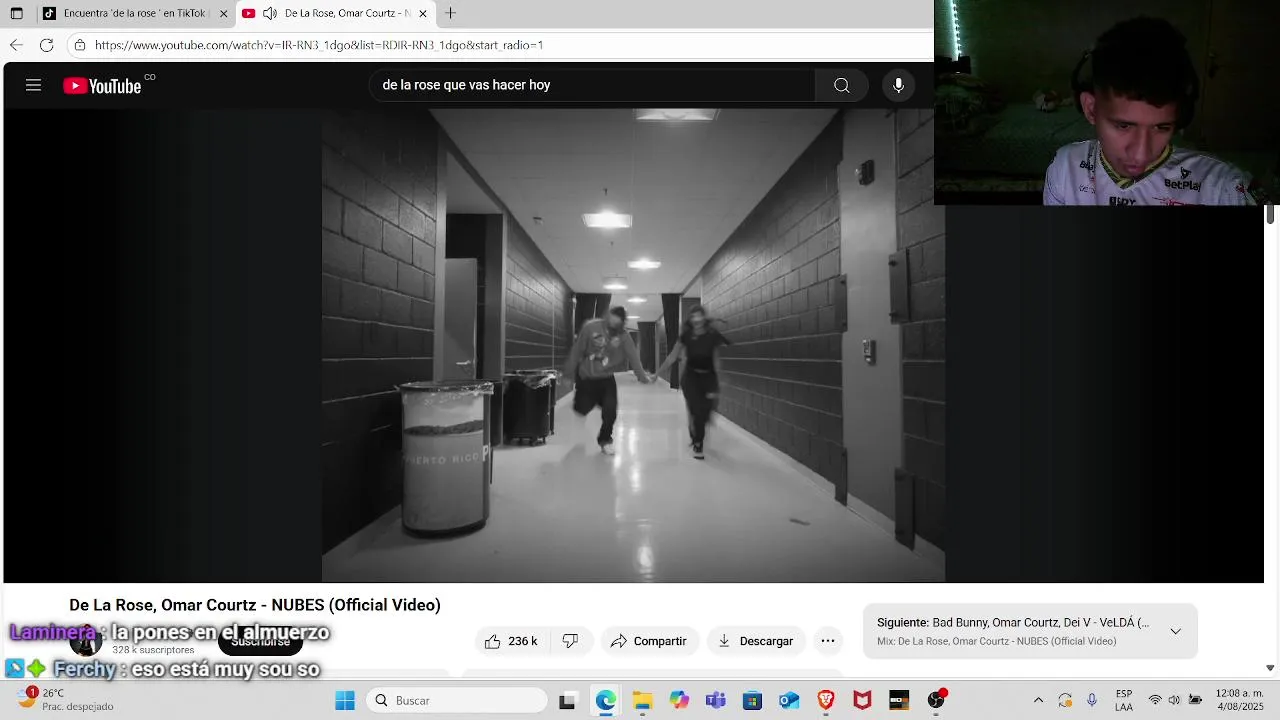The height and width of the screenshot is (720, 1280).
Task: Click the Suscribirse button
Action: (x=260, y=641)
